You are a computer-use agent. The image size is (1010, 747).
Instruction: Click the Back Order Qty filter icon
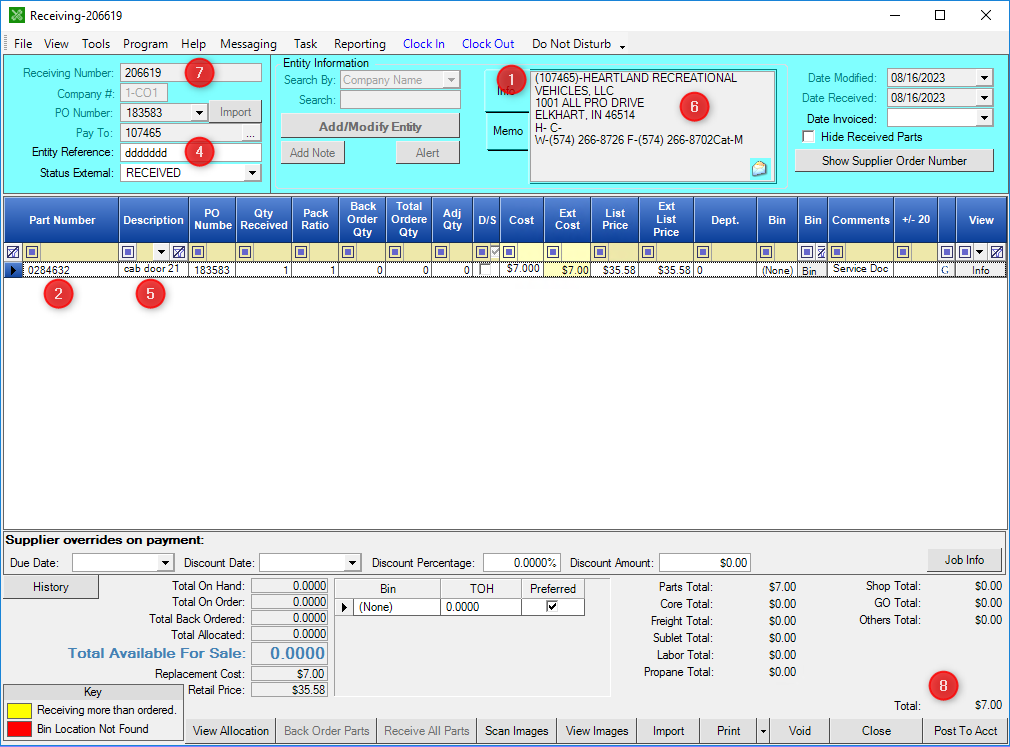point(348,252)
